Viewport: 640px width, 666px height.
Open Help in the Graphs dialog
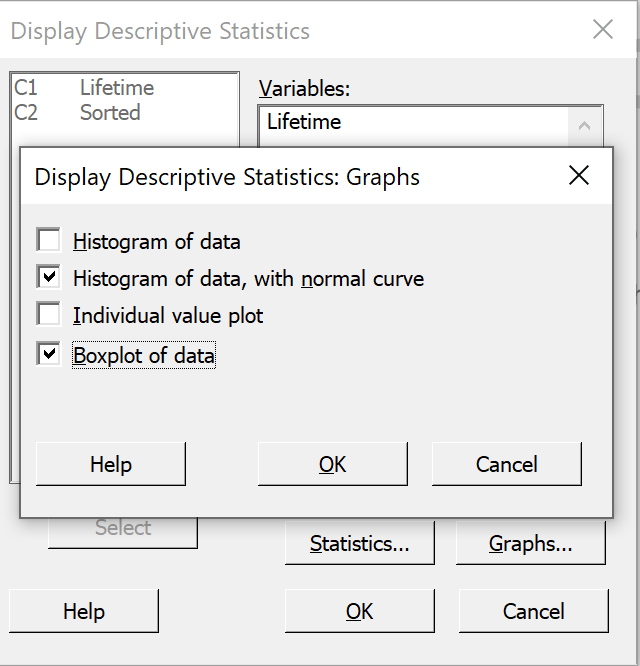coord(111,464)
